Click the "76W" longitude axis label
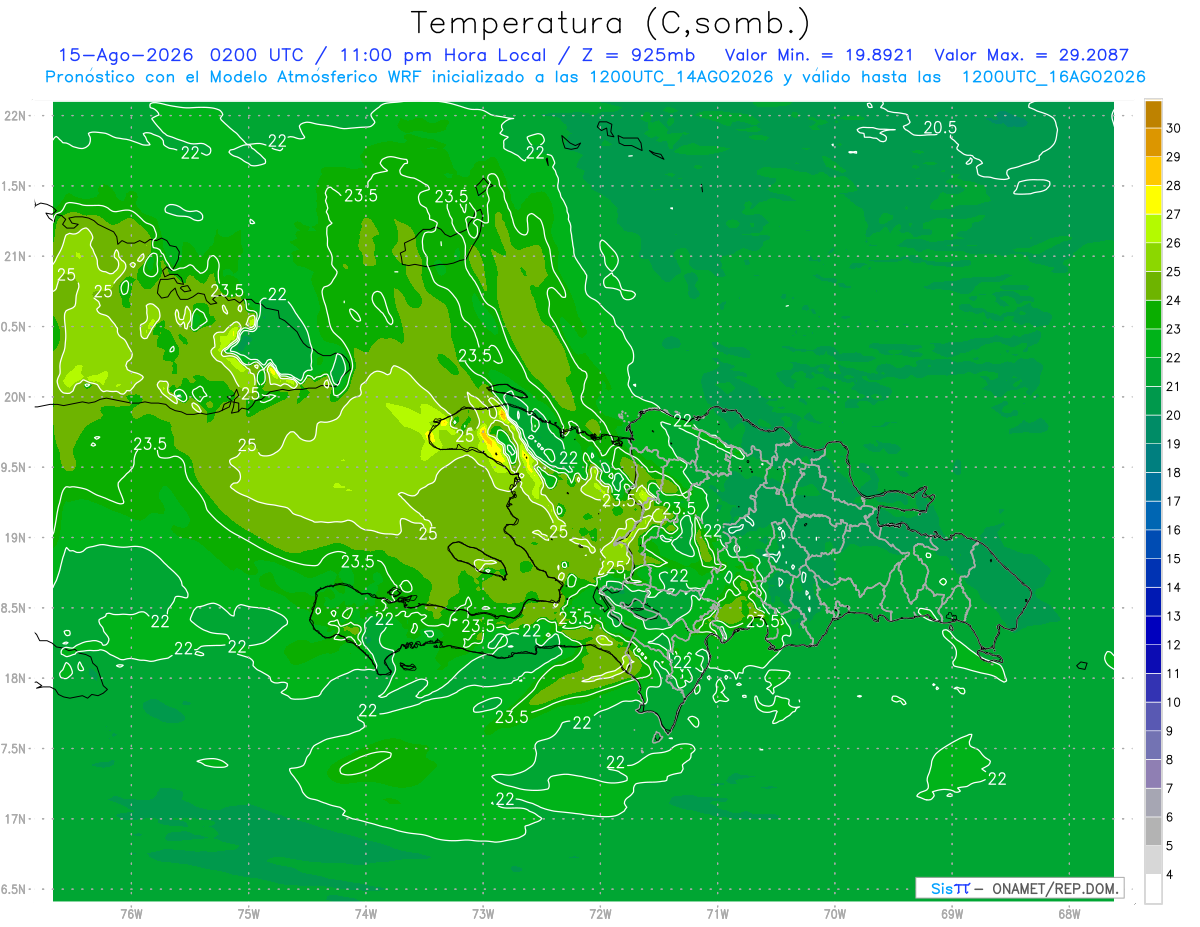 [131, 913]
